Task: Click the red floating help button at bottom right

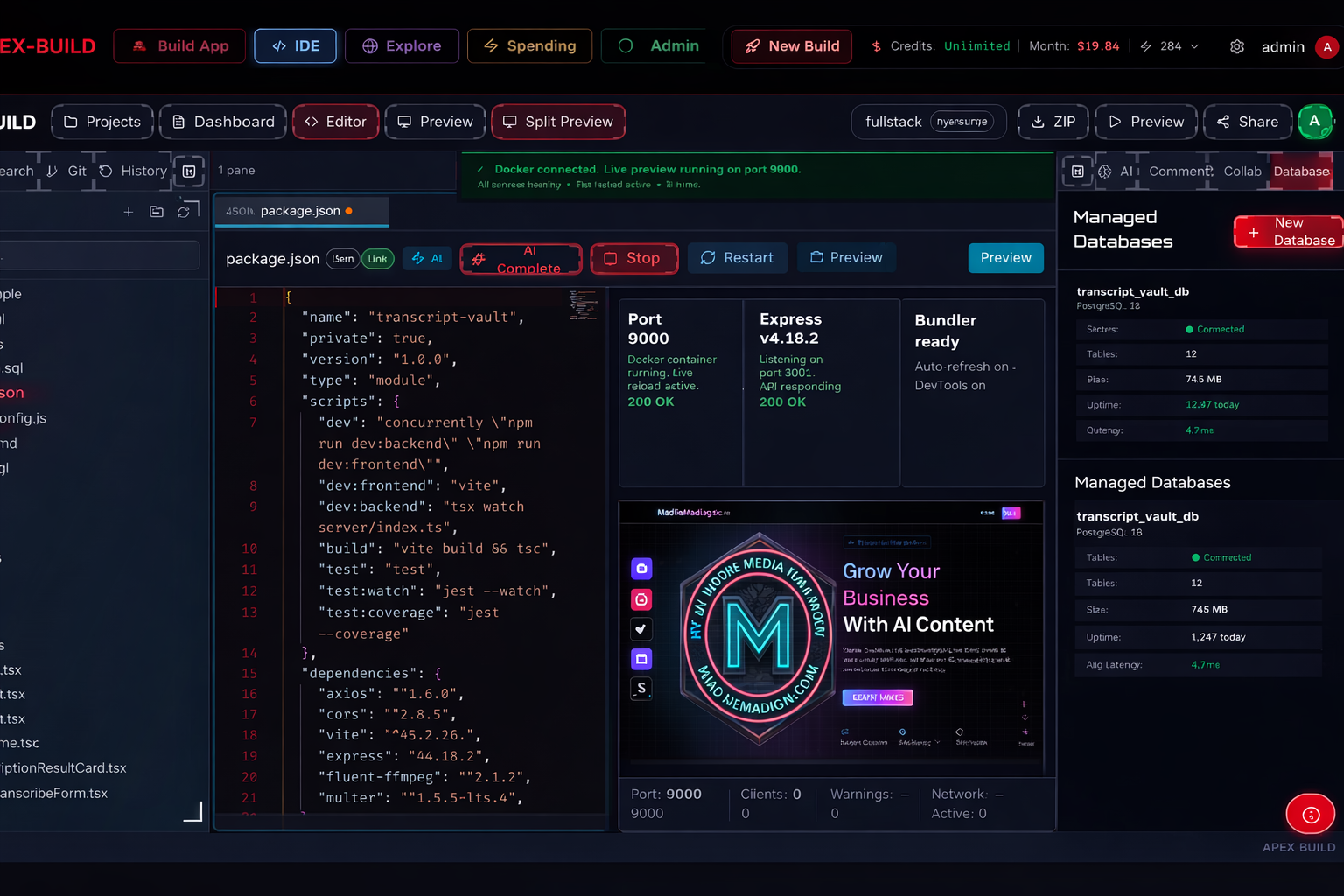Action: click(x=1310, y=815)
